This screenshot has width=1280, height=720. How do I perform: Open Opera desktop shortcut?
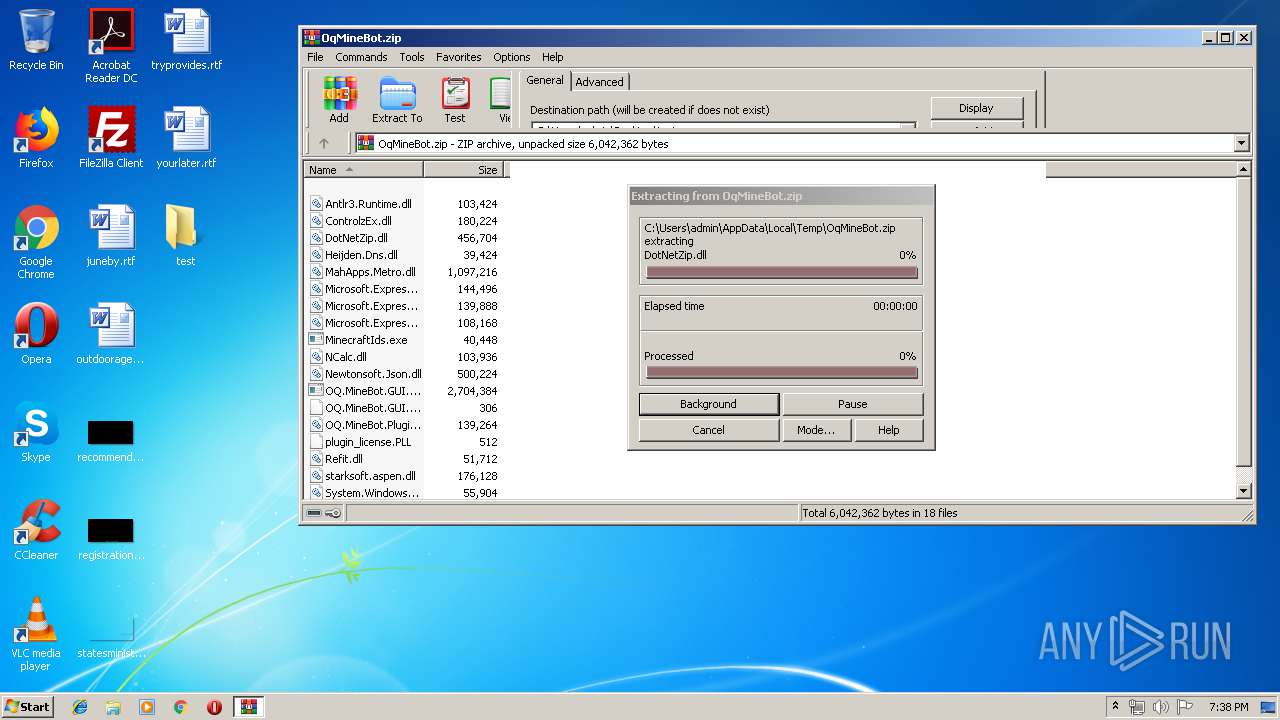(36, 334)
